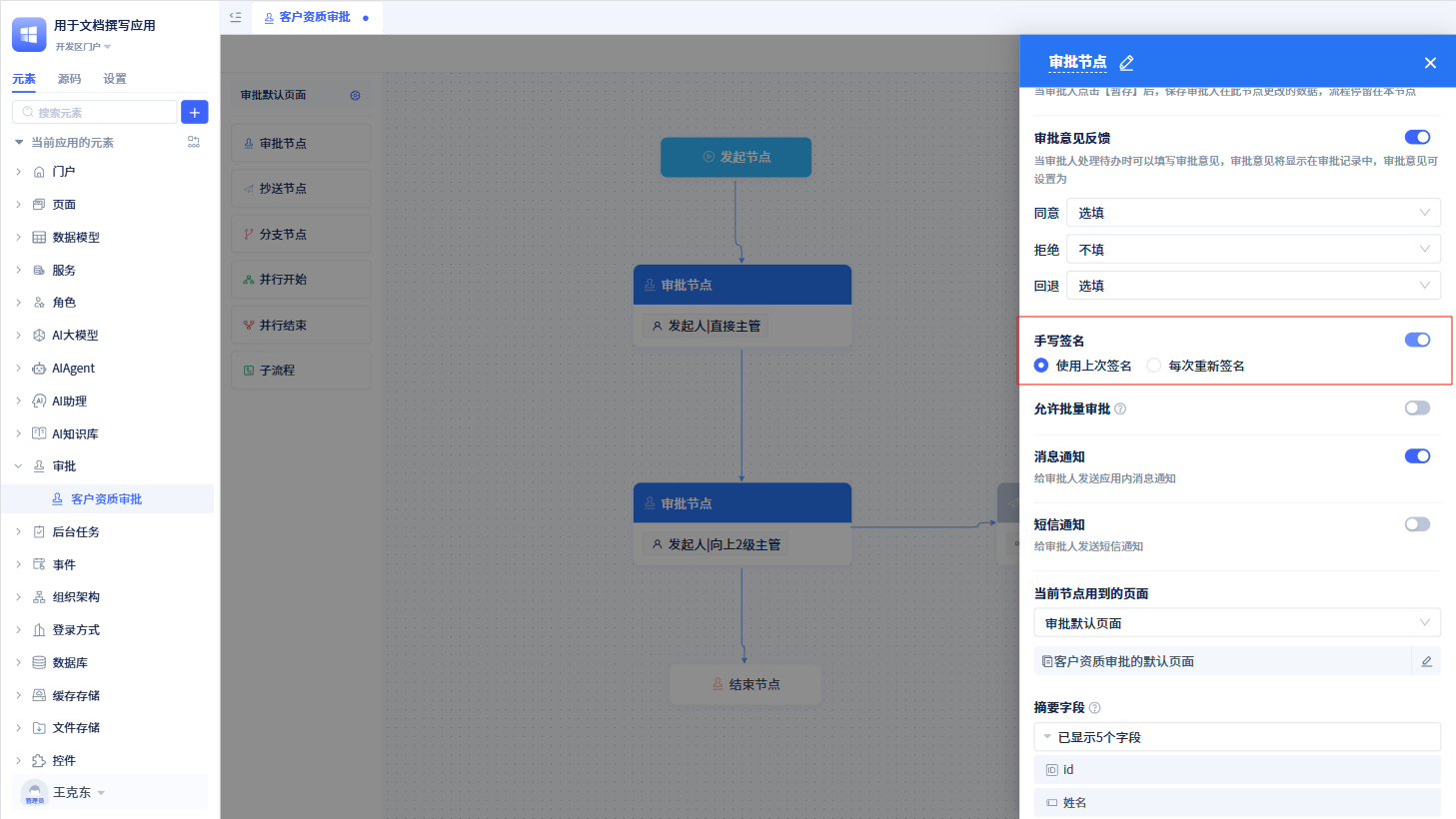This screenshot has height=819, width=1456.
Task: Toggle the 手写签名 switch
Action: 1417,341
